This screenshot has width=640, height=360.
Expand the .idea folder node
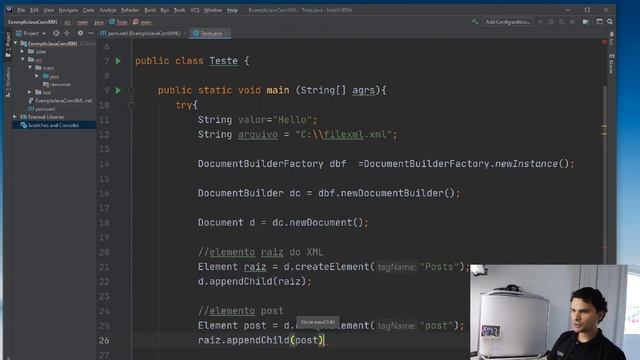(22, 52)
